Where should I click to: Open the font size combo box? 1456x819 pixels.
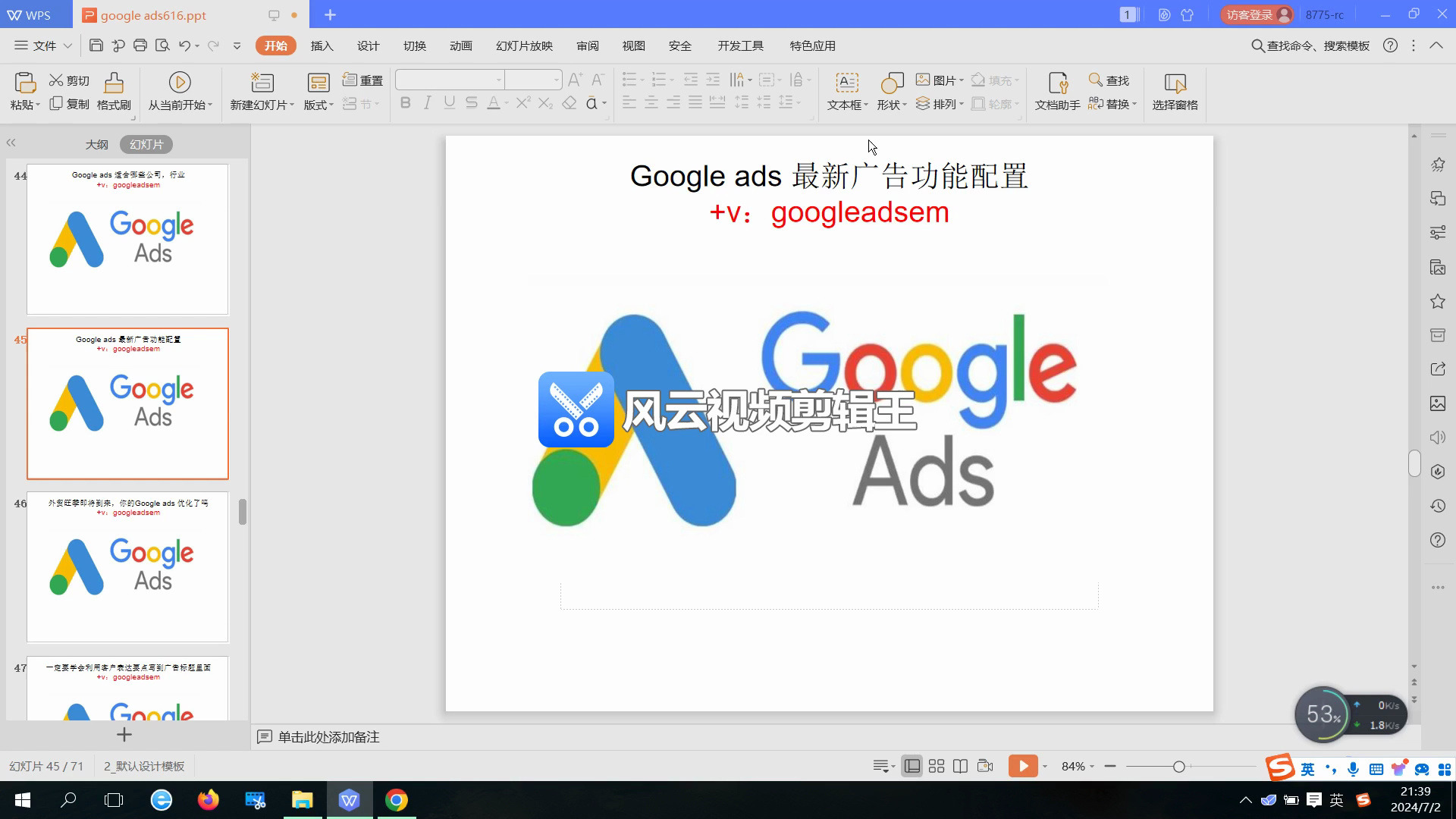(x=534, y=80)
